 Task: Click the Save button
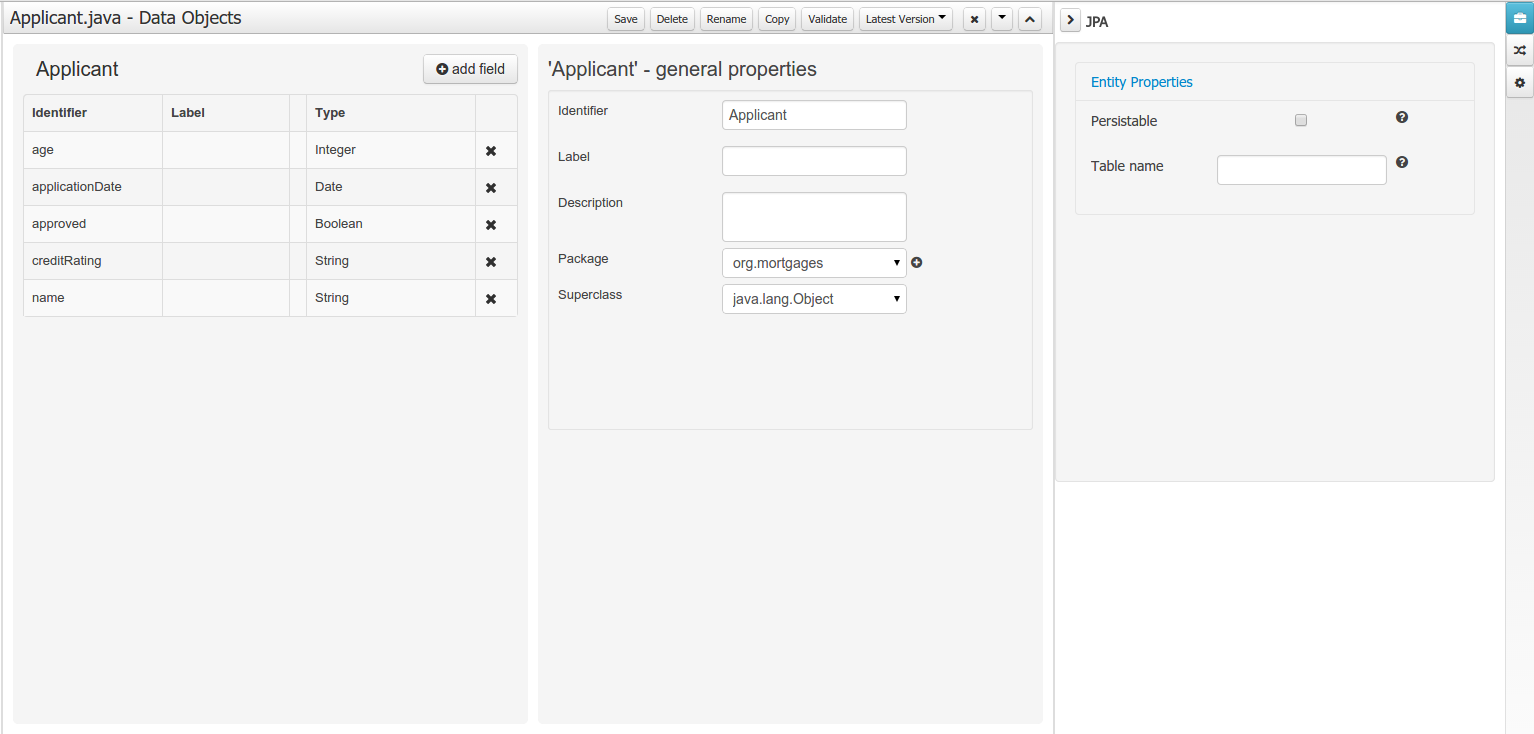(625, 19)
